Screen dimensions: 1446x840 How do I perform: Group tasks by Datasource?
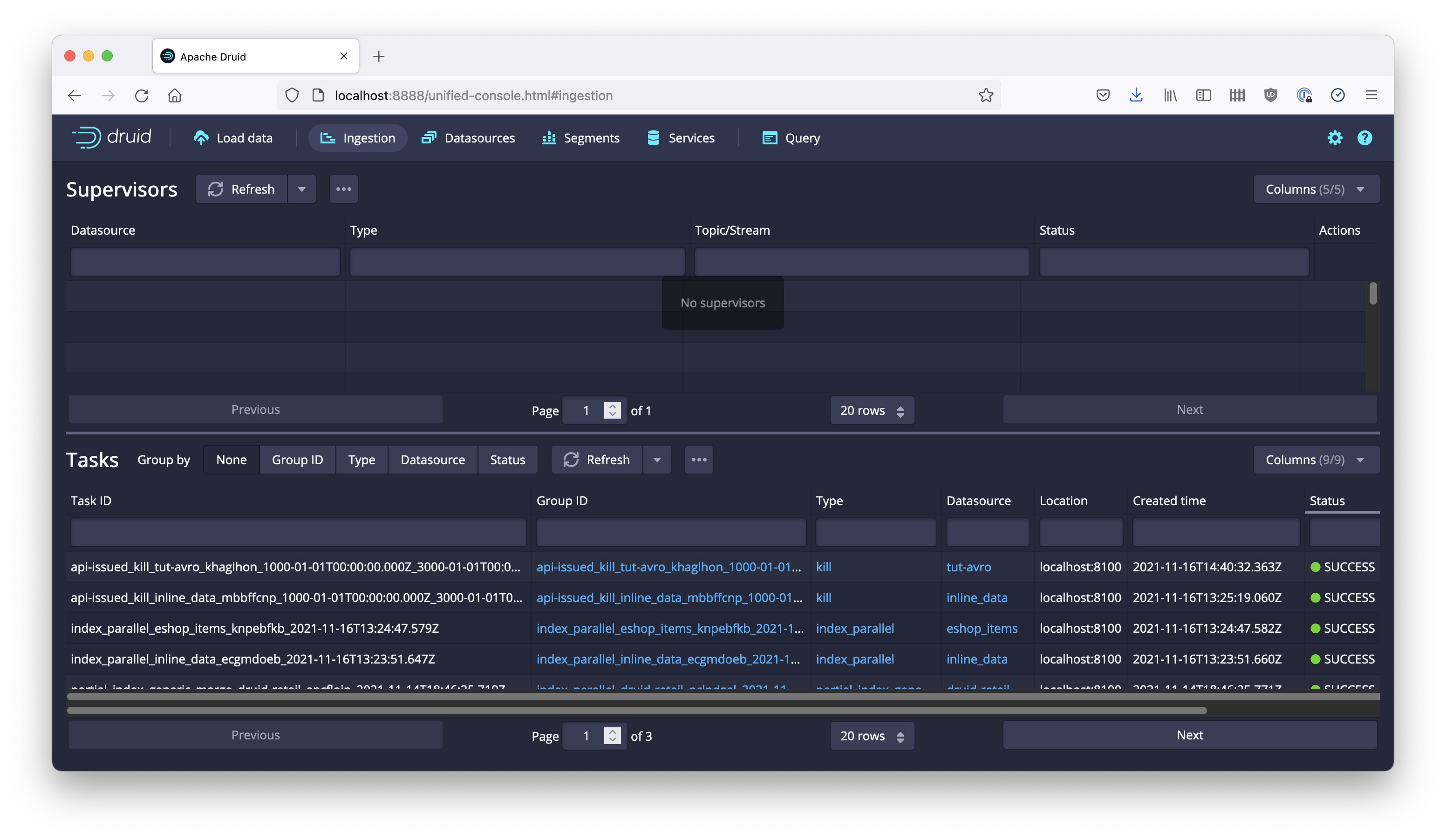click(x=432, y=460)
